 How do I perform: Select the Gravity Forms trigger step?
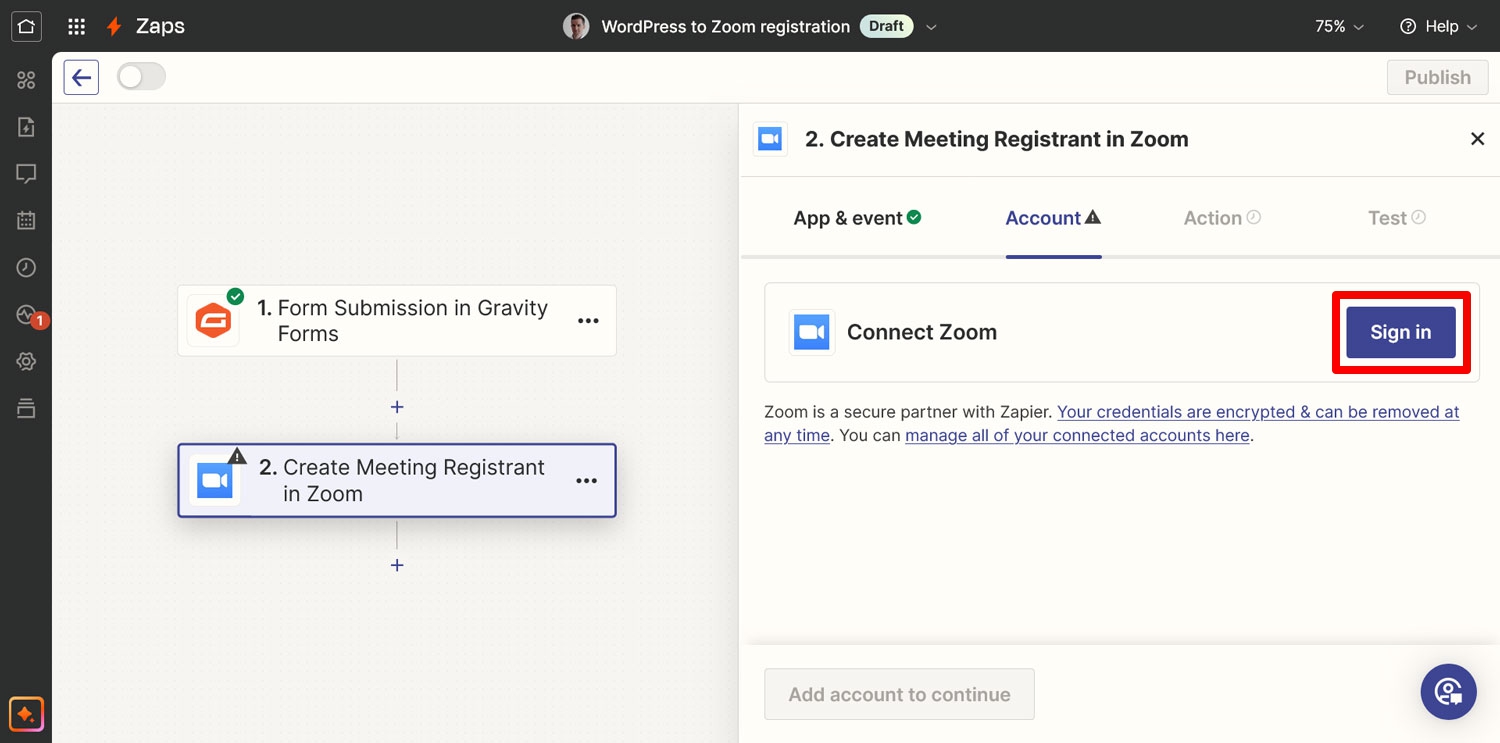tap(397, 321)
